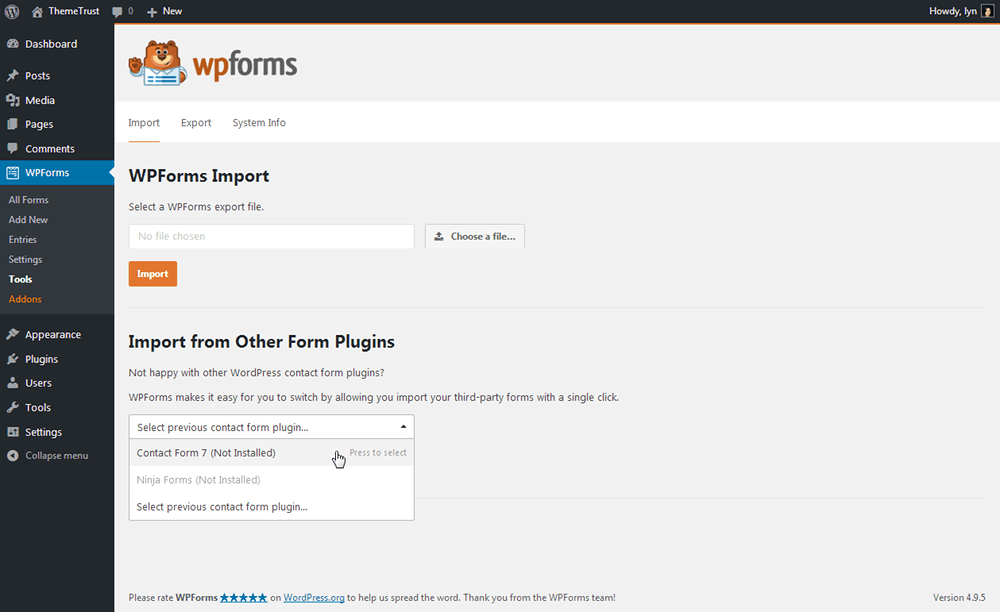The height and width of the screenshot is (612, 1000).
Task: Open Addons under WPForms
Action: (25, 298)
